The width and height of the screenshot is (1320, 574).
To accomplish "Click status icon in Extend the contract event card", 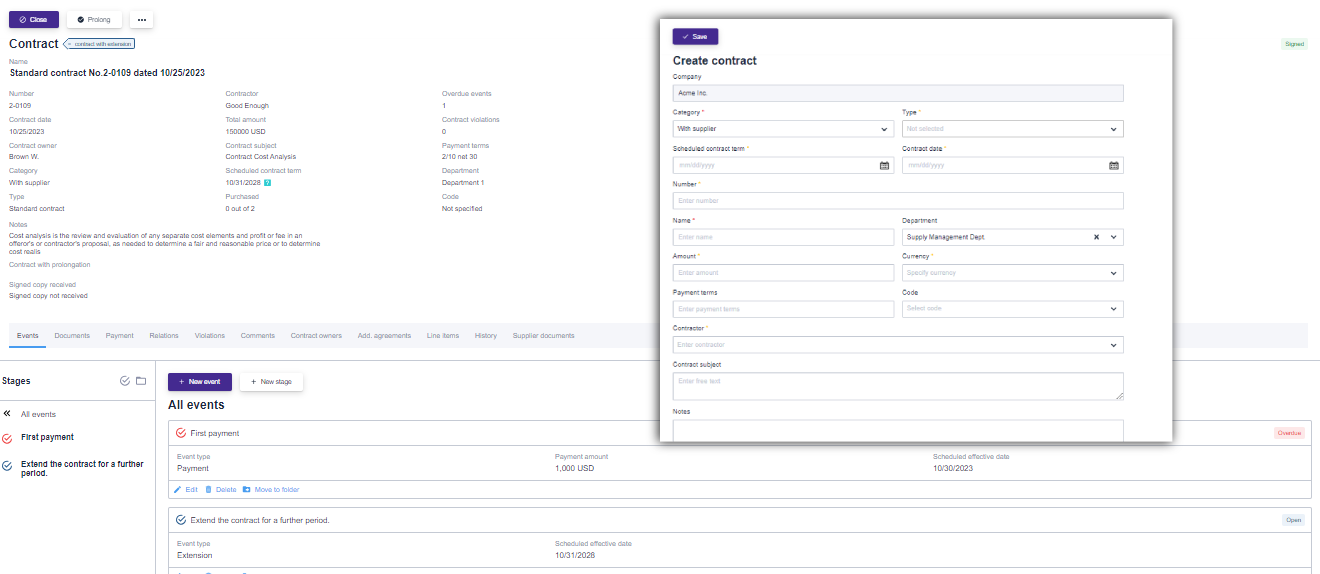I will coord(181,520).
